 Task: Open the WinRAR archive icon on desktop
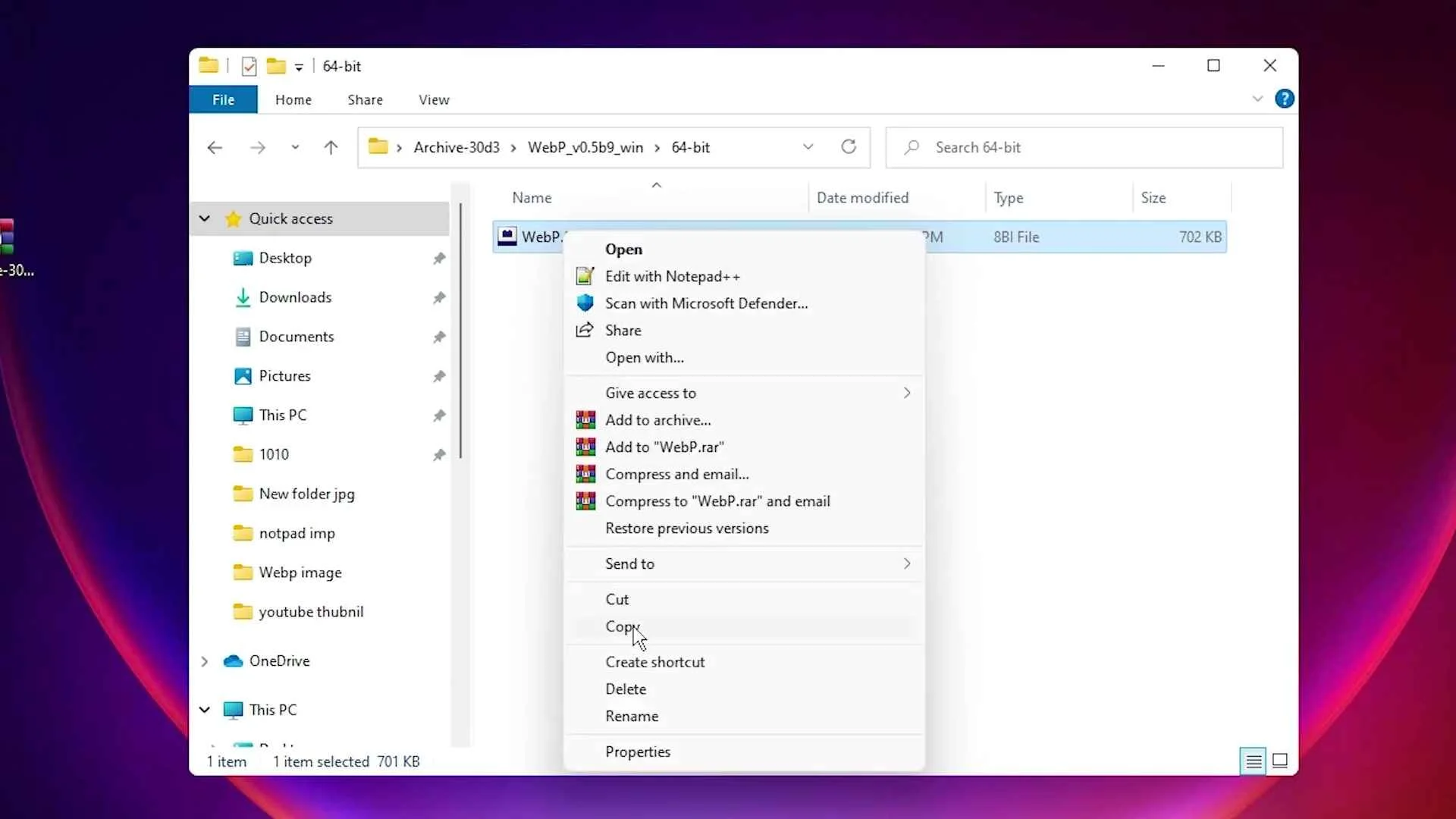coord(8,237)
